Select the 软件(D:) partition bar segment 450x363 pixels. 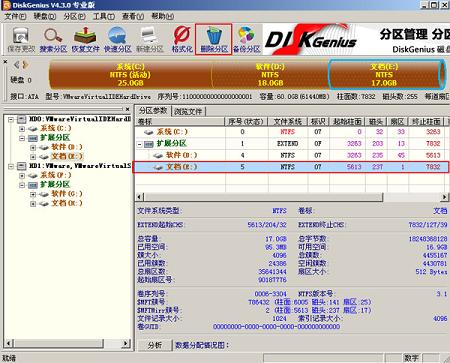(270, 75)
